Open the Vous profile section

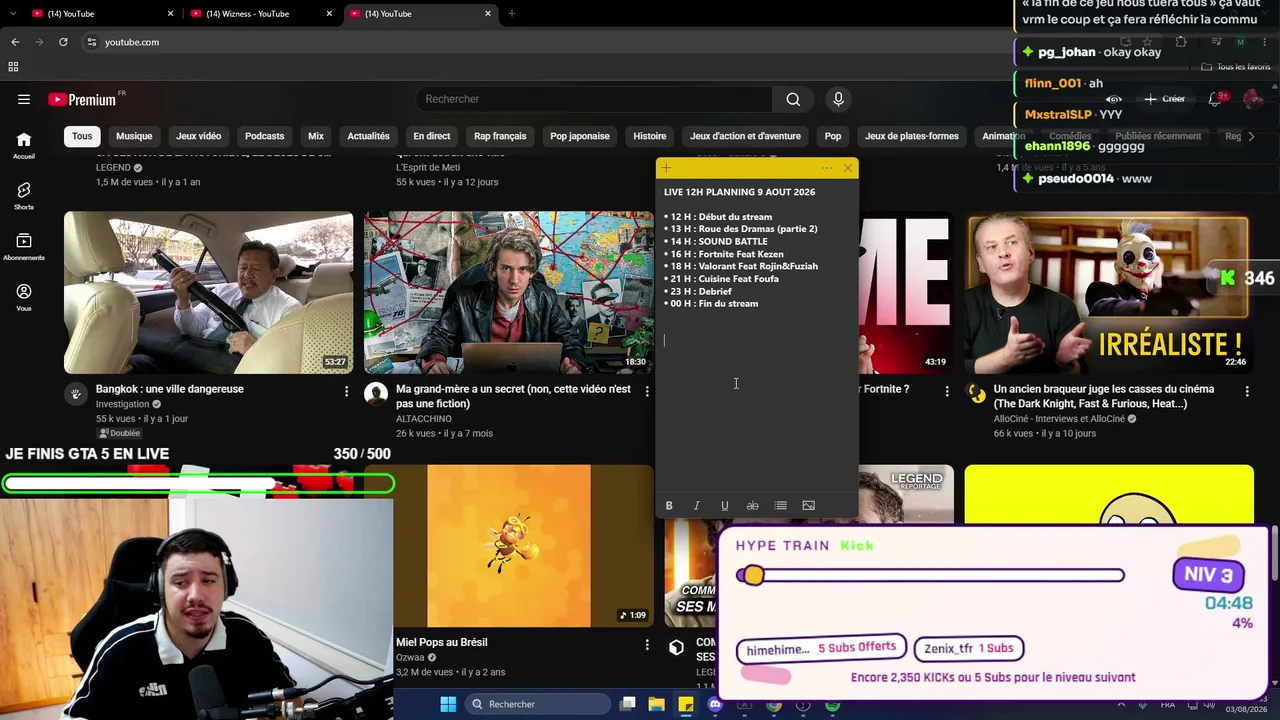24,297
